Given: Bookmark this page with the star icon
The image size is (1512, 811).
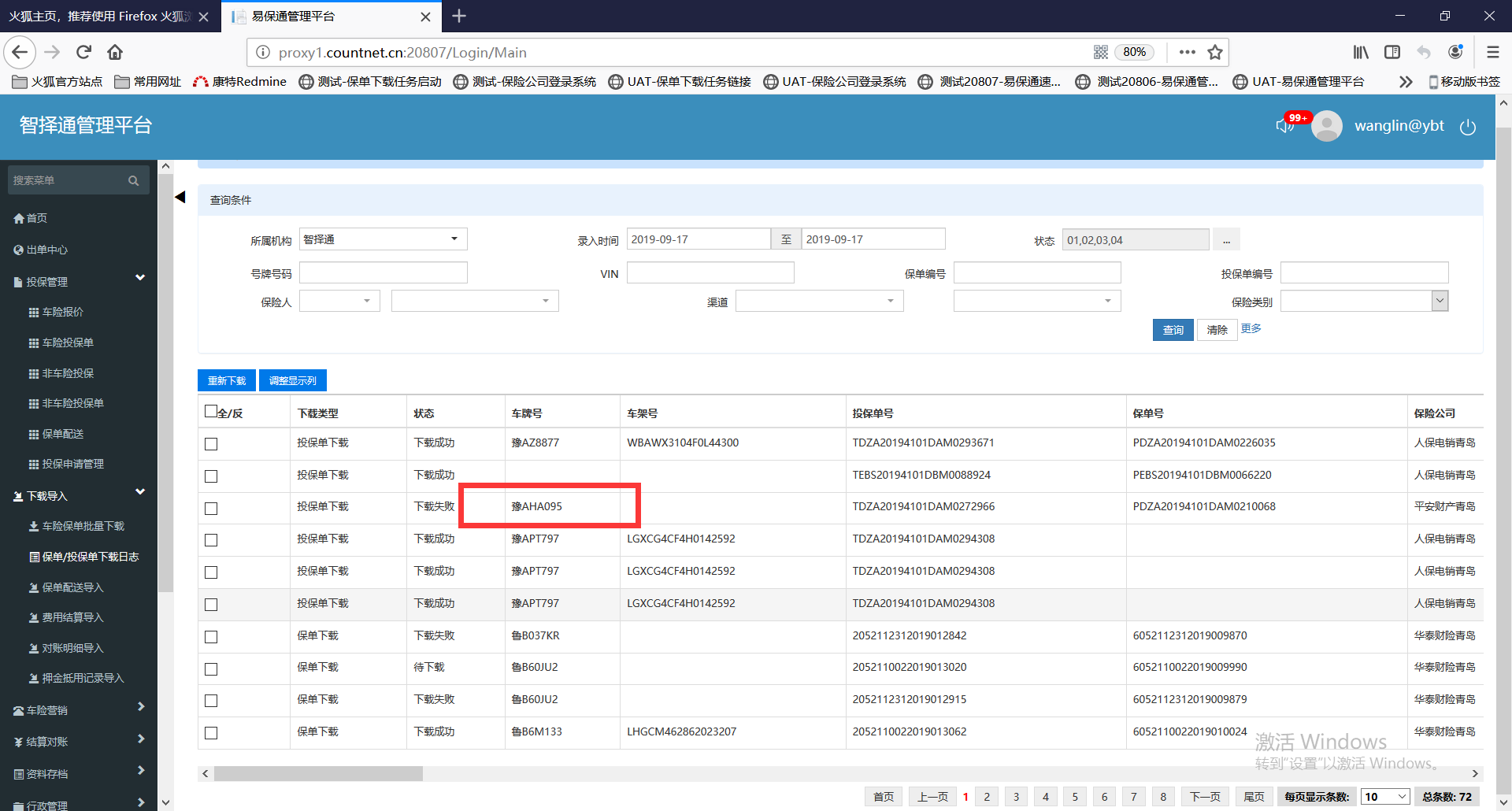Looking at the screenshot, I should point(1215,53).
